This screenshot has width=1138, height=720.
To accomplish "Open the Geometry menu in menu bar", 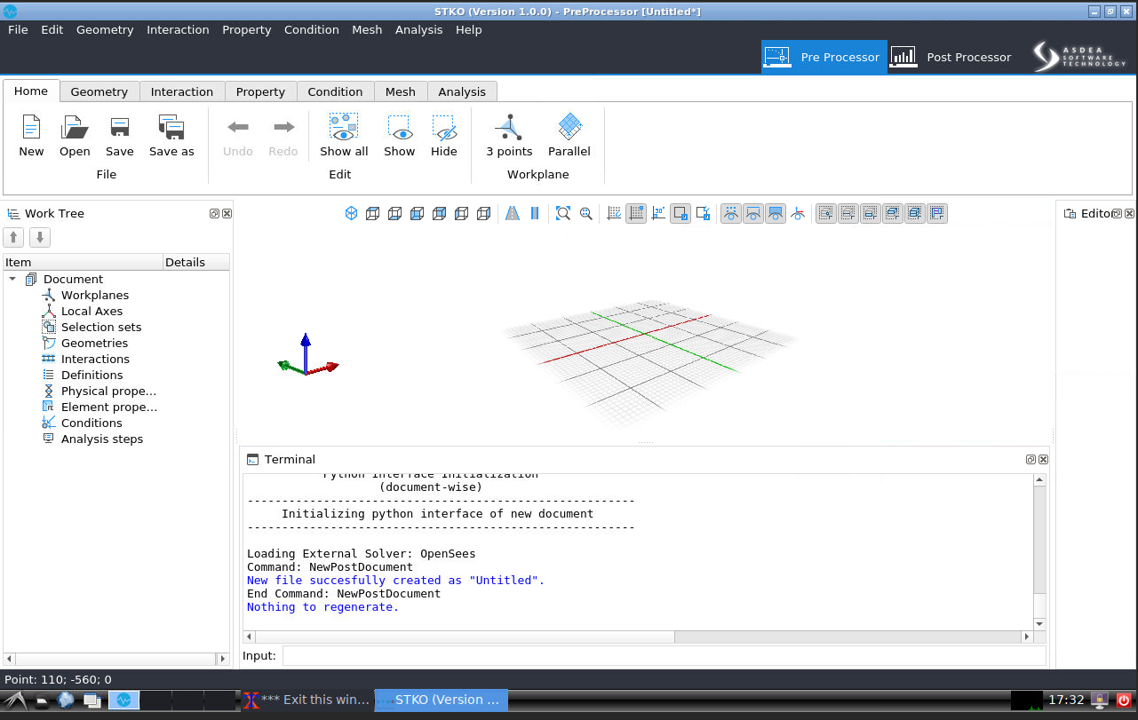I will pos(104,29).
